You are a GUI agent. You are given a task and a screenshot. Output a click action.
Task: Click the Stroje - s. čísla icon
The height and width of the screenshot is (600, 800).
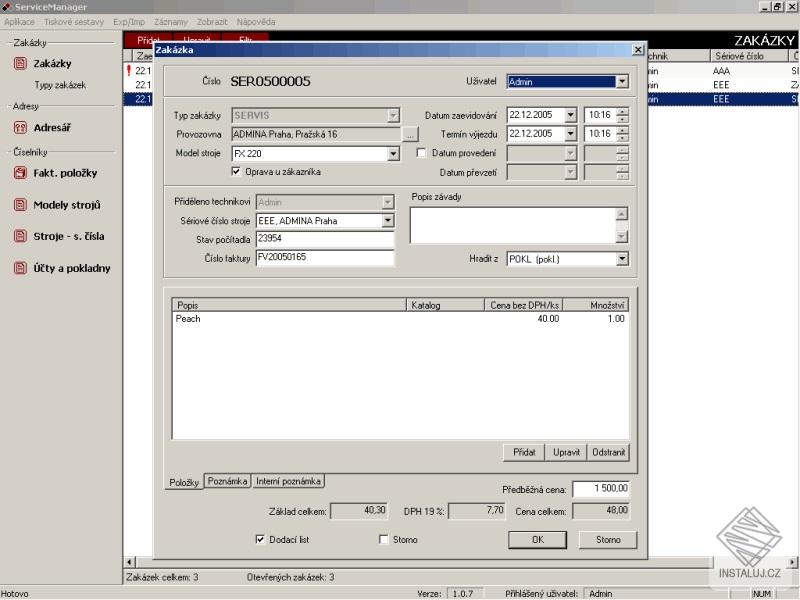point(20,236)
